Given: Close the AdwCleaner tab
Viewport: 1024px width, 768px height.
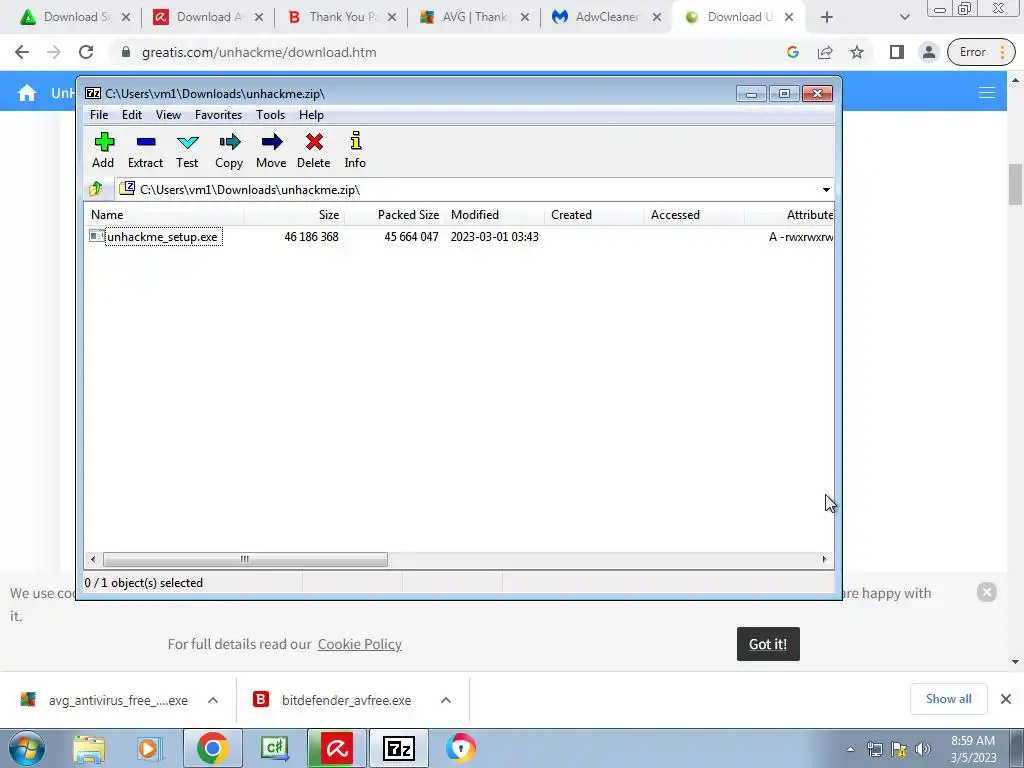Looking at the screenshot, I should pyautogui.click(x=657, y=17).
